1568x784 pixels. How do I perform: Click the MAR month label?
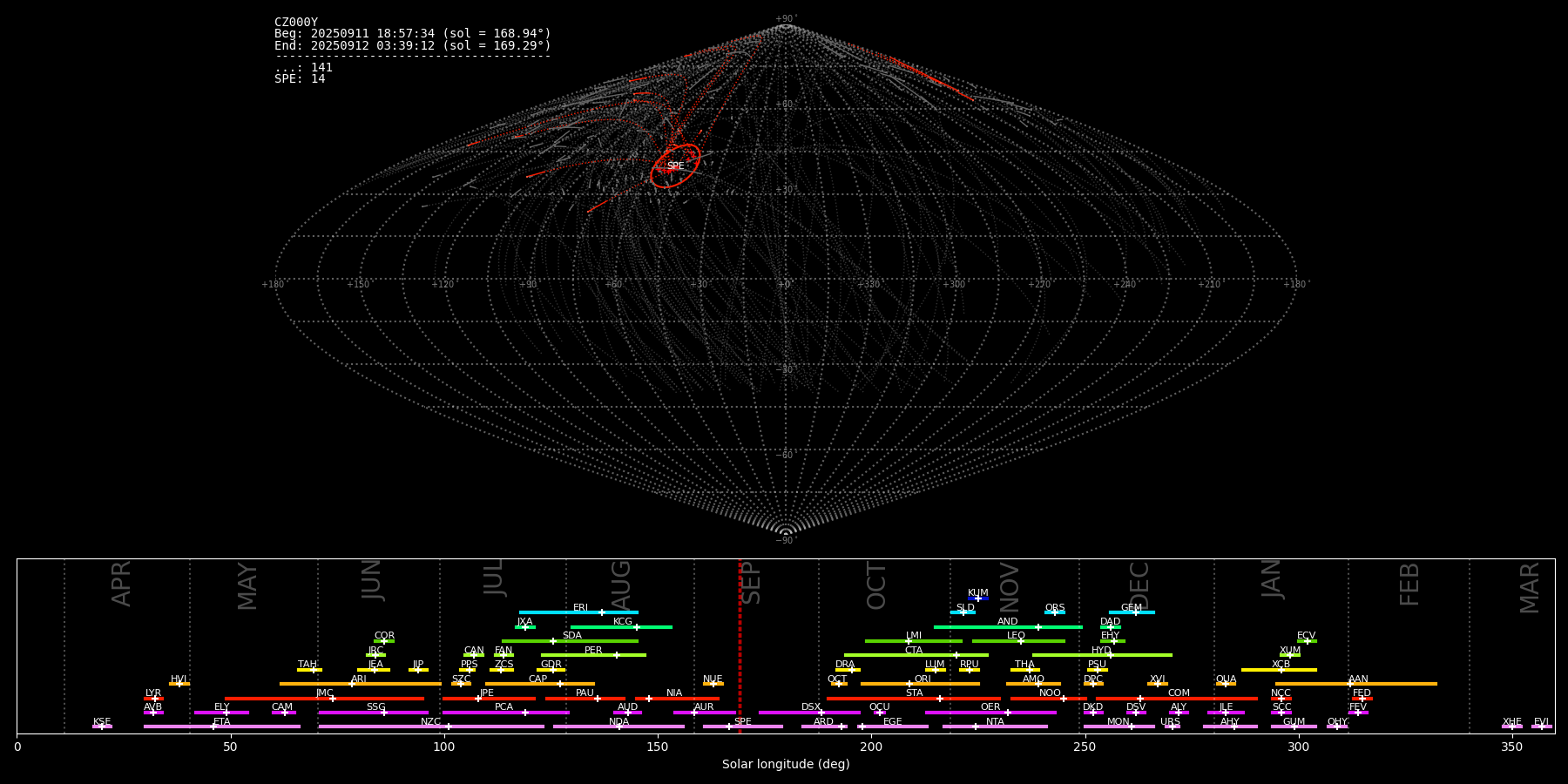point(1530,587)
